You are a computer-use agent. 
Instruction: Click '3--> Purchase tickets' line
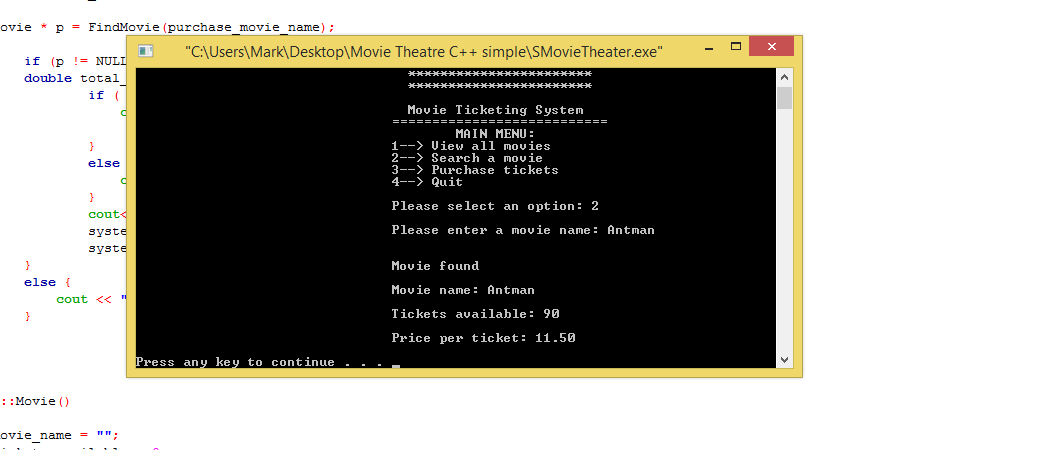click(475, 169)
